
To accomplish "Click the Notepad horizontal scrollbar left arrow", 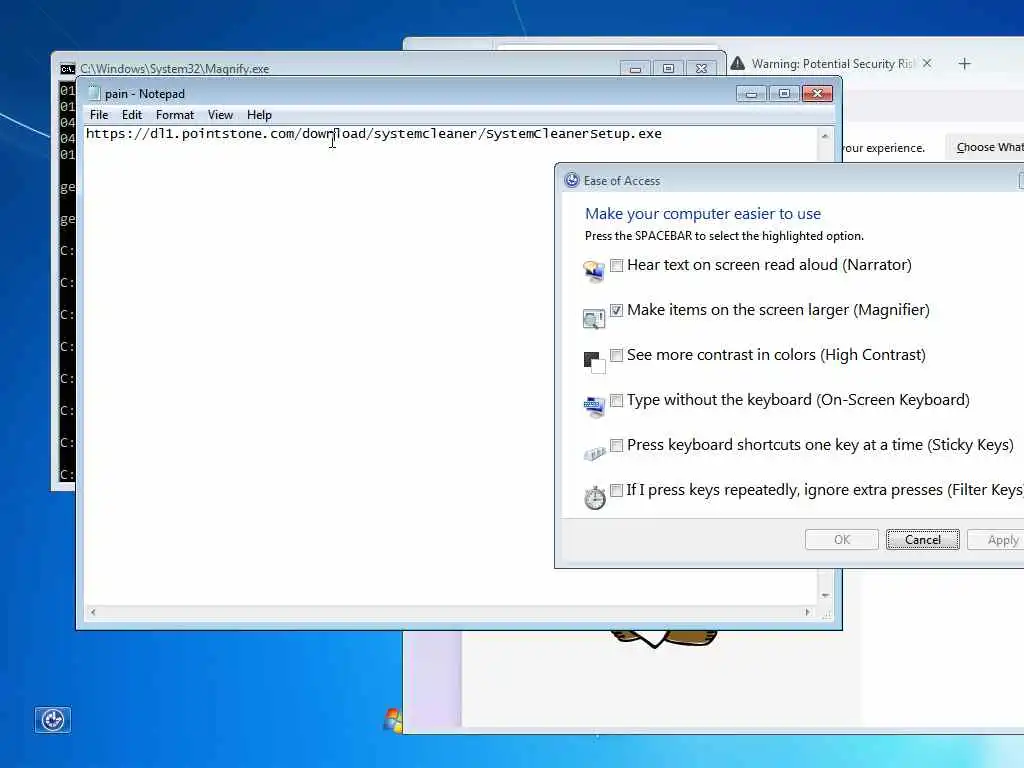I will (x=93, y=612).
